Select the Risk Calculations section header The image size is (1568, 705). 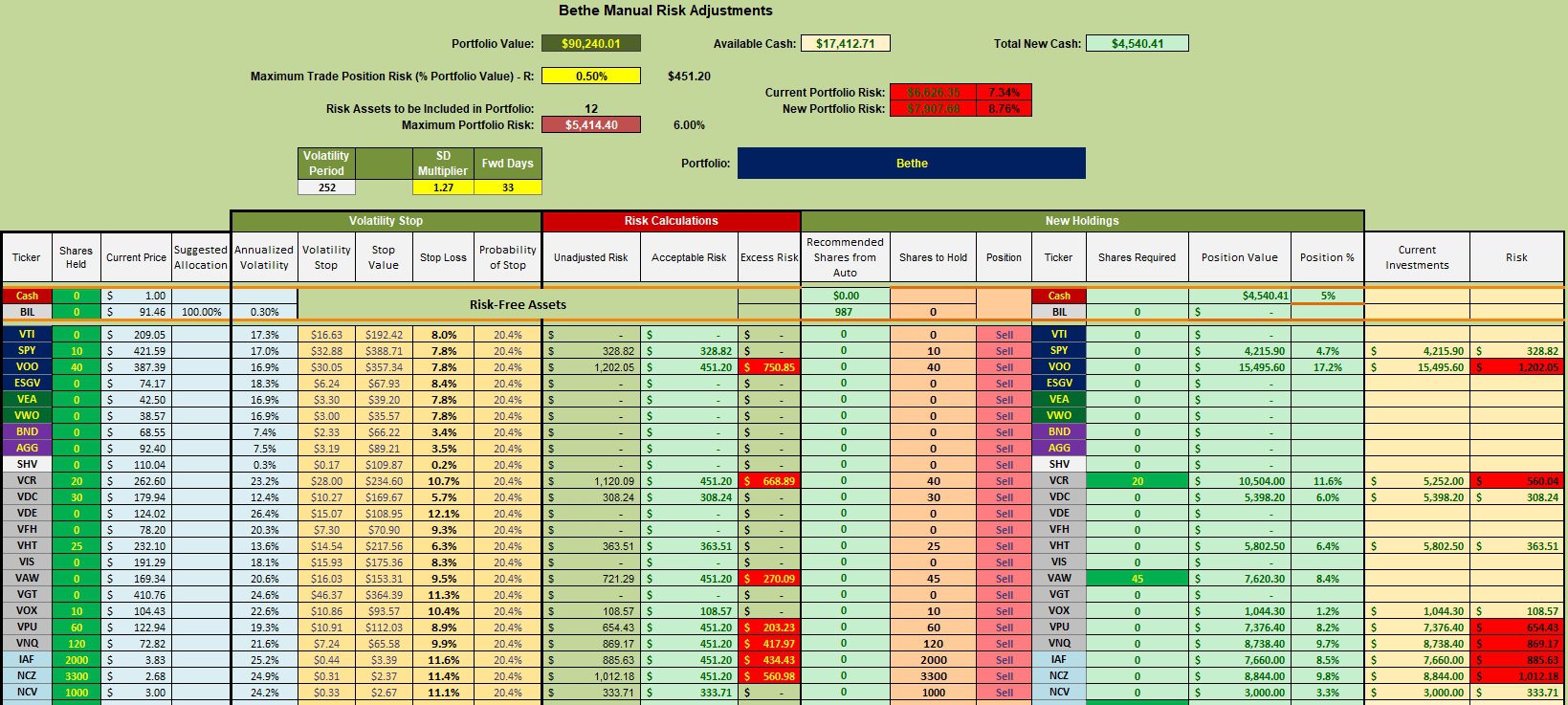[x=671, y=221]
